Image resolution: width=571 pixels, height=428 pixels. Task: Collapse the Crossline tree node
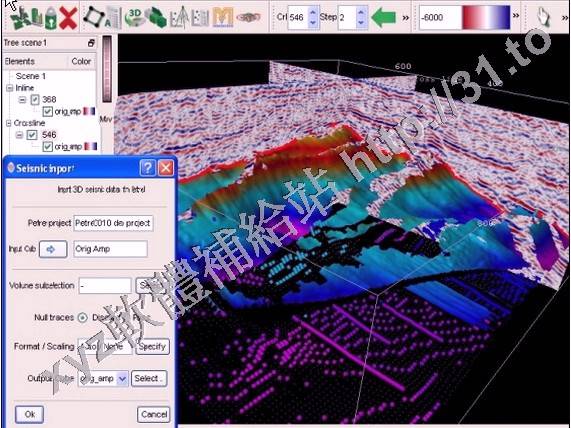tap(9, 123)
